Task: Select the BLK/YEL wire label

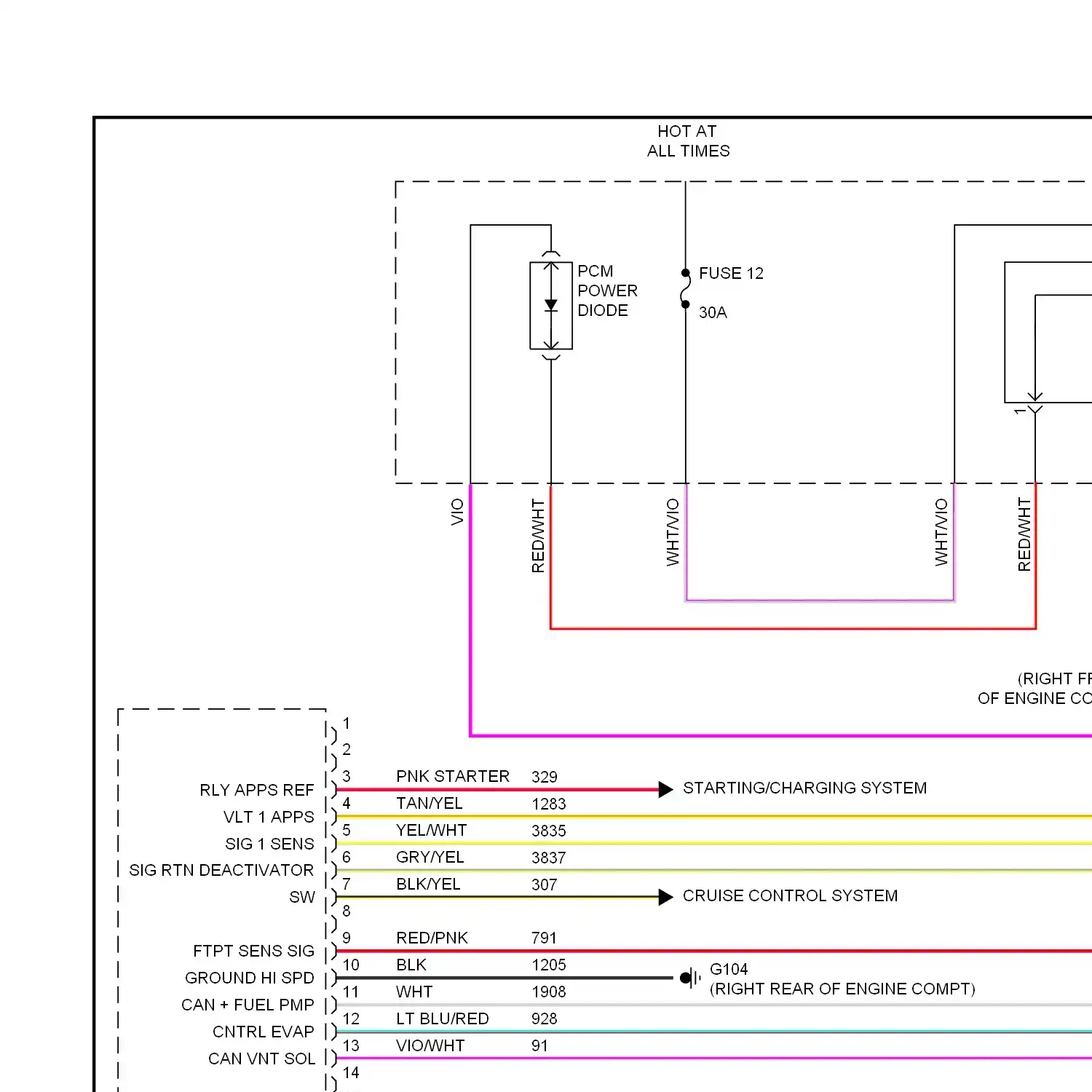Action: [x=428, y=884]
